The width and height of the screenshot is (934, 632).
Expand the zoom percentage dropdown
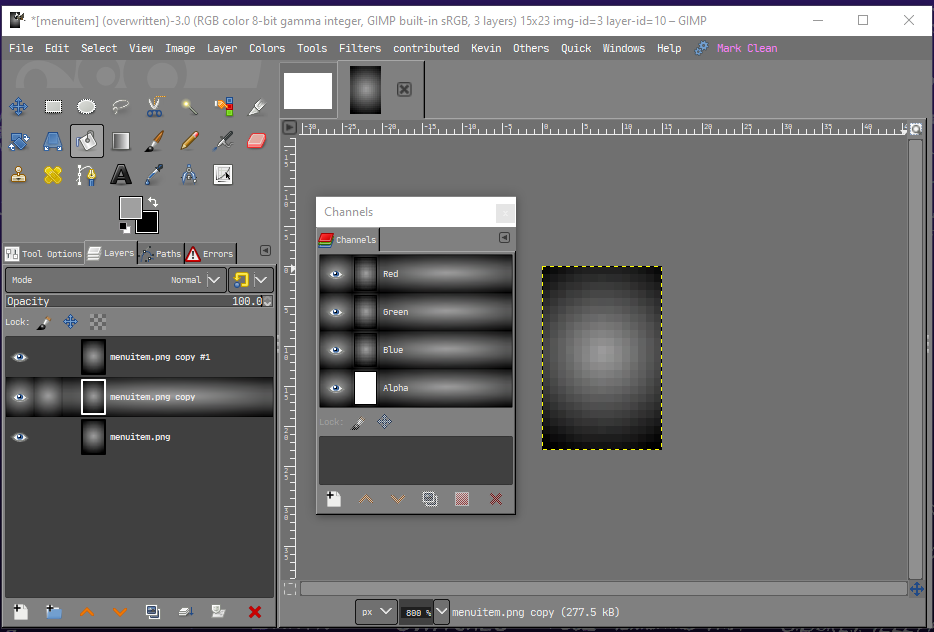click(441, 611)
